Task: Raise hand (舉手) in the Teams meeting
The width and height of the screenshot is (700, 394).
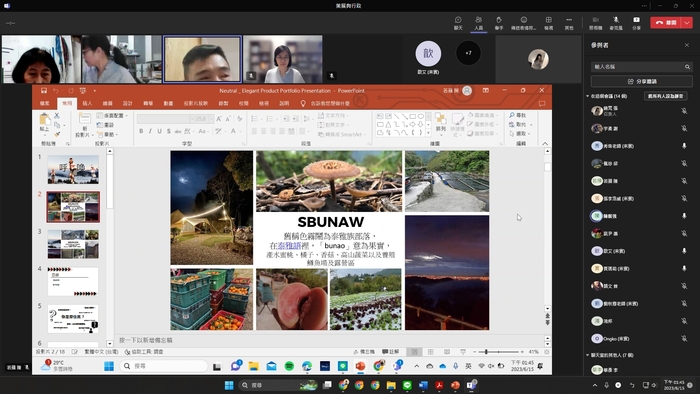Action: click(x=499, y=23)
